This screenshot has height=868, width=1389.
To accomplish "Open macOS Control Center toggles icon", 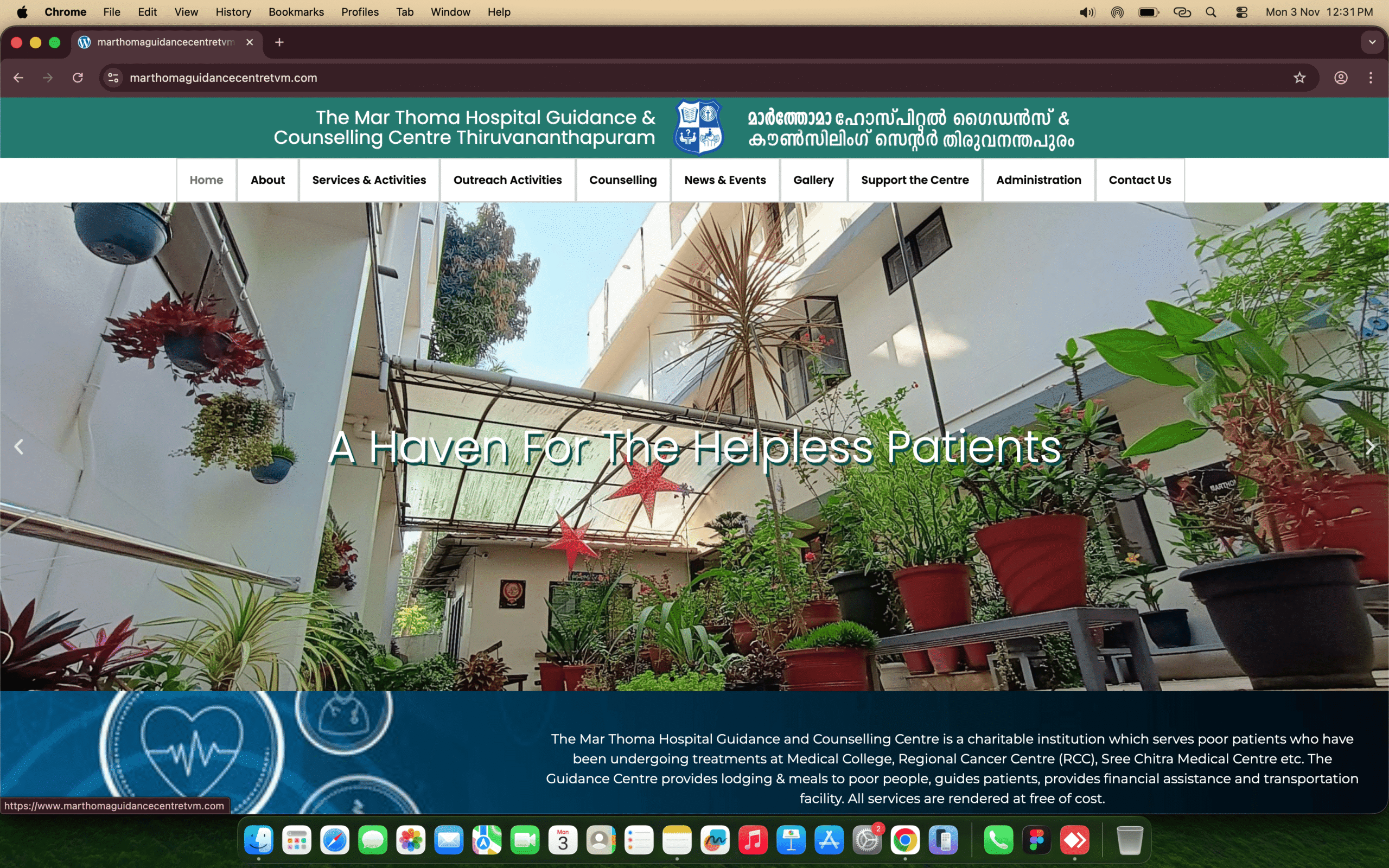I will [1241, 12].
